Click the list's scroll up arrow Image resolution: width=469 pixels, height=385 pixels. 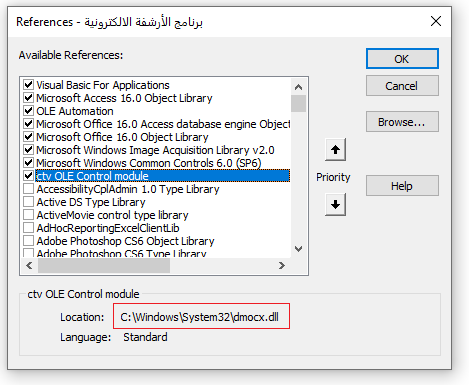298,87
